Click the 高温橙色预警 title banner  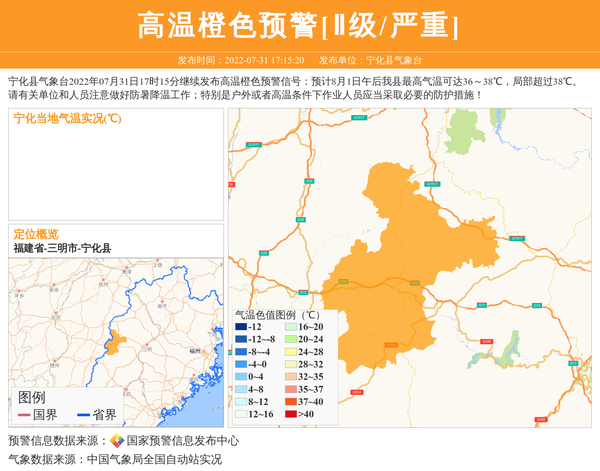click(x=299, y=25)
